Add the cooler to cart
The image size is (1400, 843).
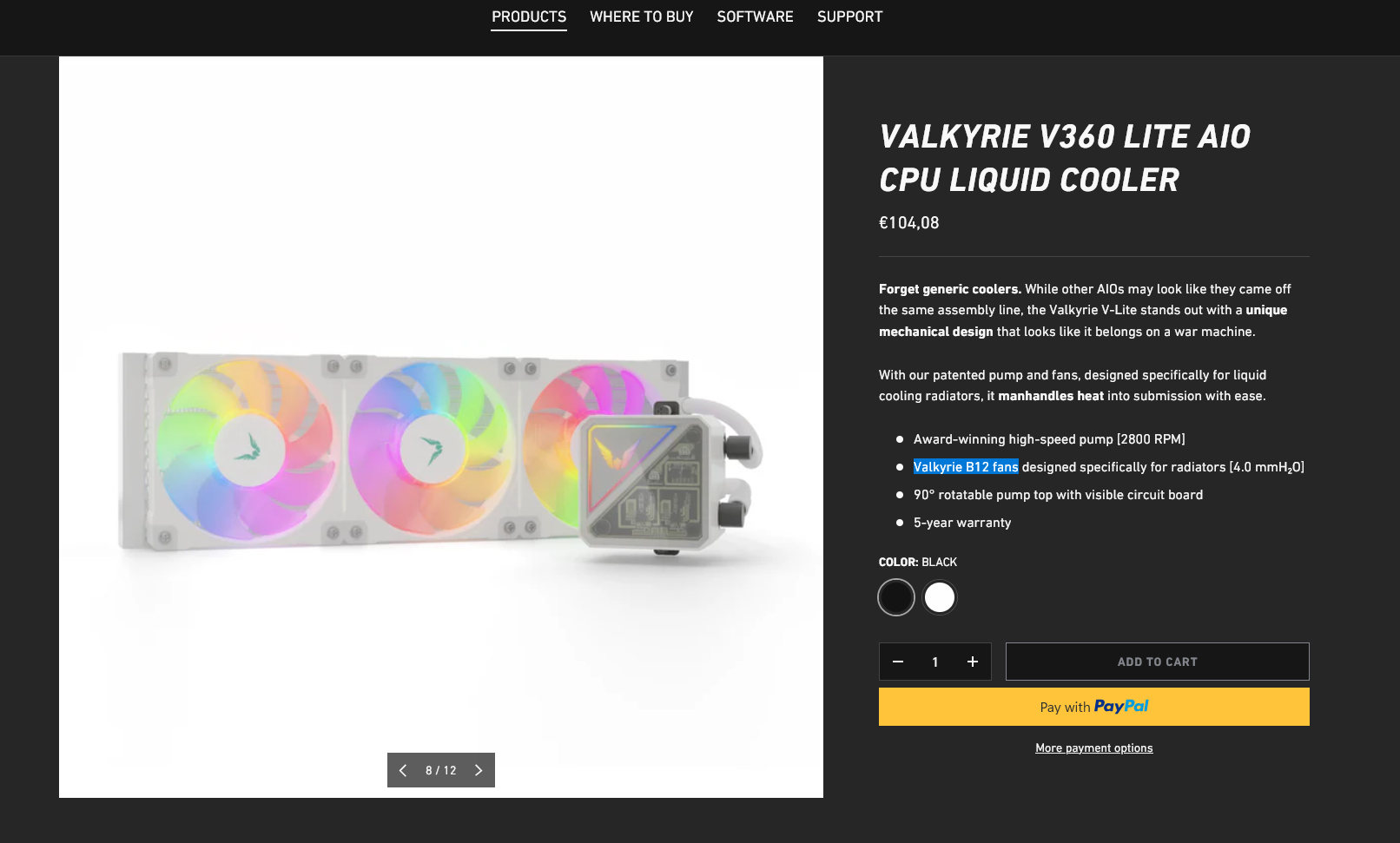point(1158,662)
